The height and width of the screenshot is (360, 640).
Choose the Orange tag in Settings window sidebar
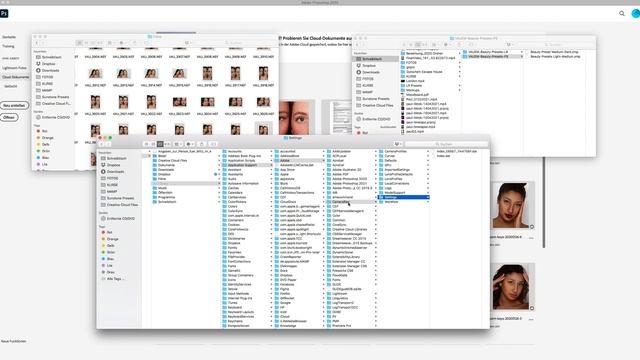(x=112, y=239)
